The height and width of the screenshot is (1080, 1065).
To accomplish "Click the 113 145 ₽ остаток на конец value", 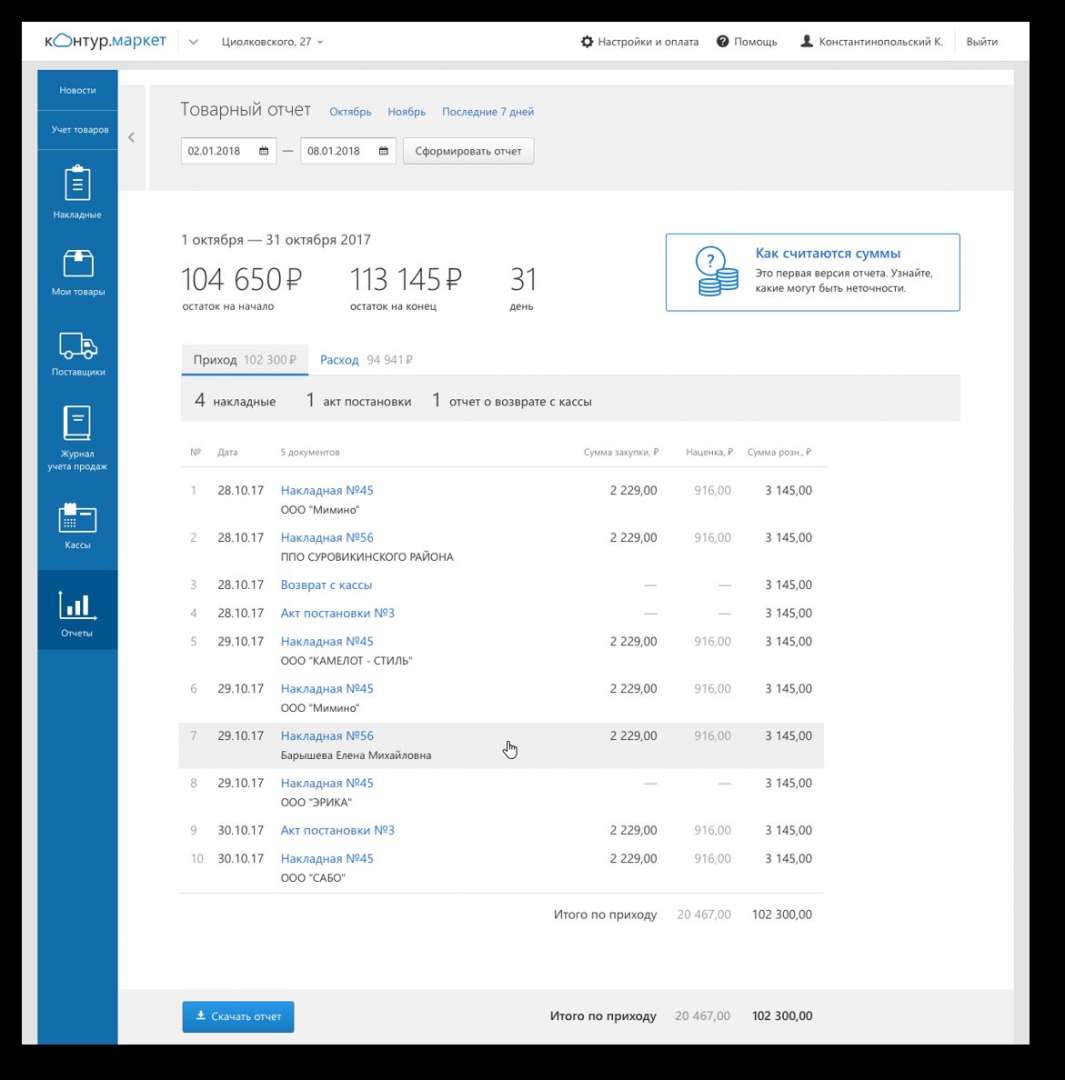I will (406, 280).
